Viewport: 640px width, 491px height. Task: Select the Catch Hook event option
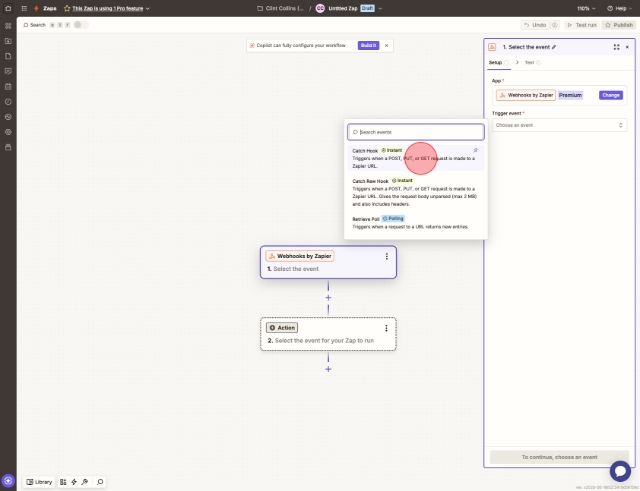click(x=416, y=158)
